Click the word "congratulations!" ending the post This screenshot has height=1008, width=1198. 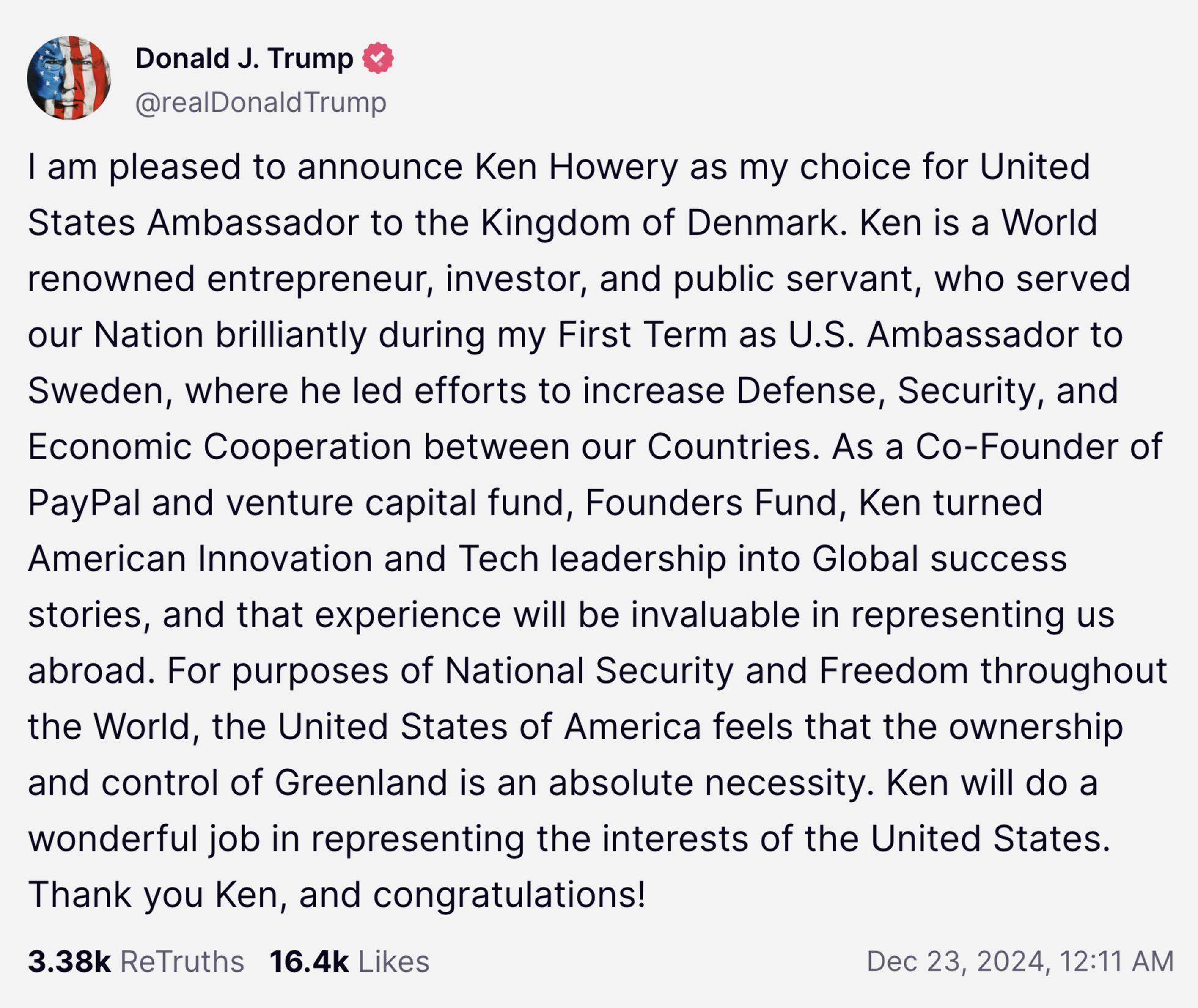coord(509,895)
